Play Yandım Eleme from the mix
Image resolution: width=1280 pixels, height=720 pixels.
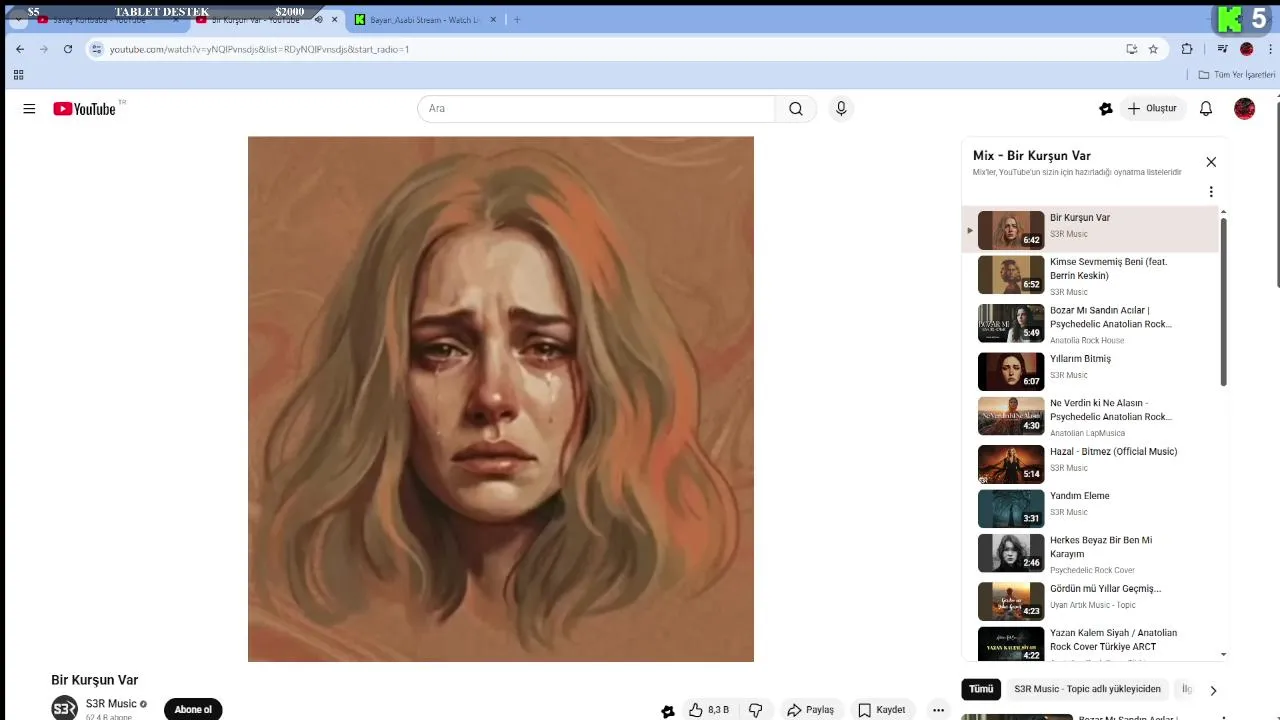tap(1092, 508)
